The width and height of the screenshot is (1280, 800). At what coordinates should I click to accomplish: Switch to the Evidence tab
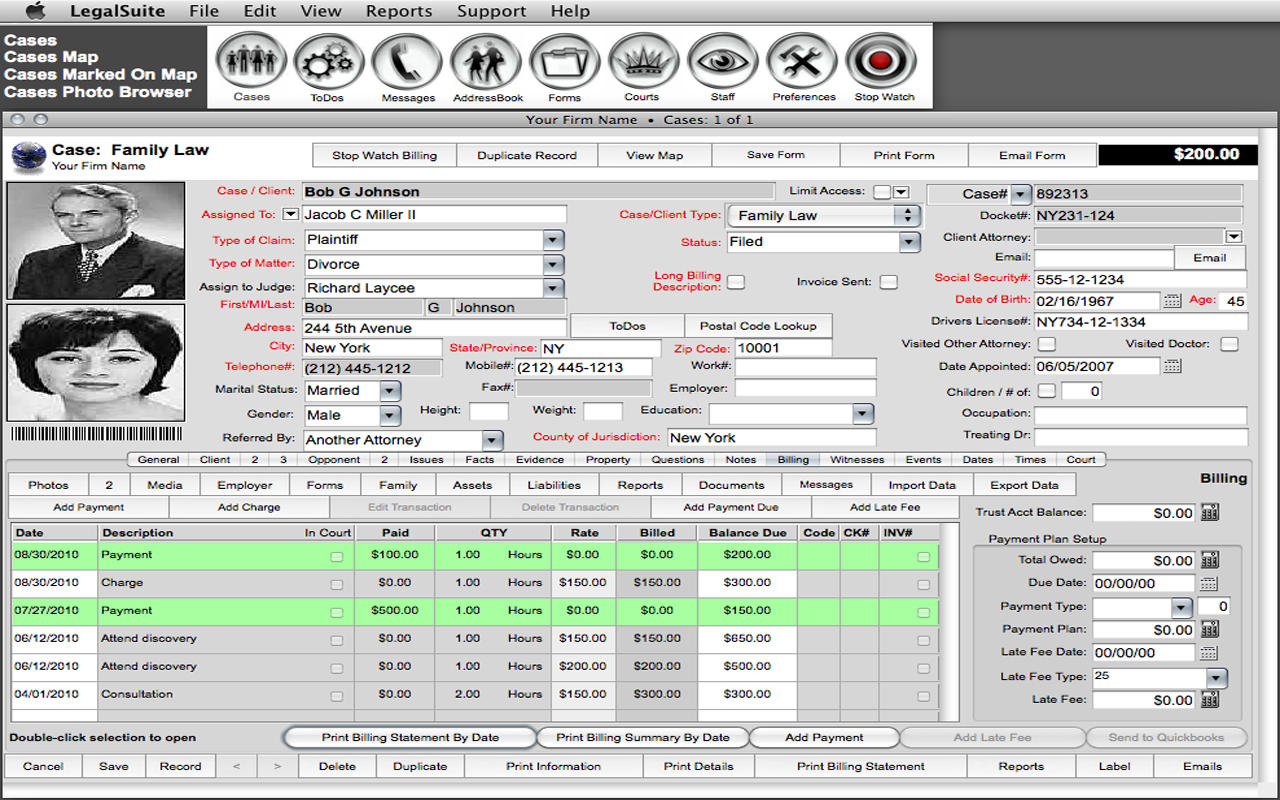click(540, 460)
